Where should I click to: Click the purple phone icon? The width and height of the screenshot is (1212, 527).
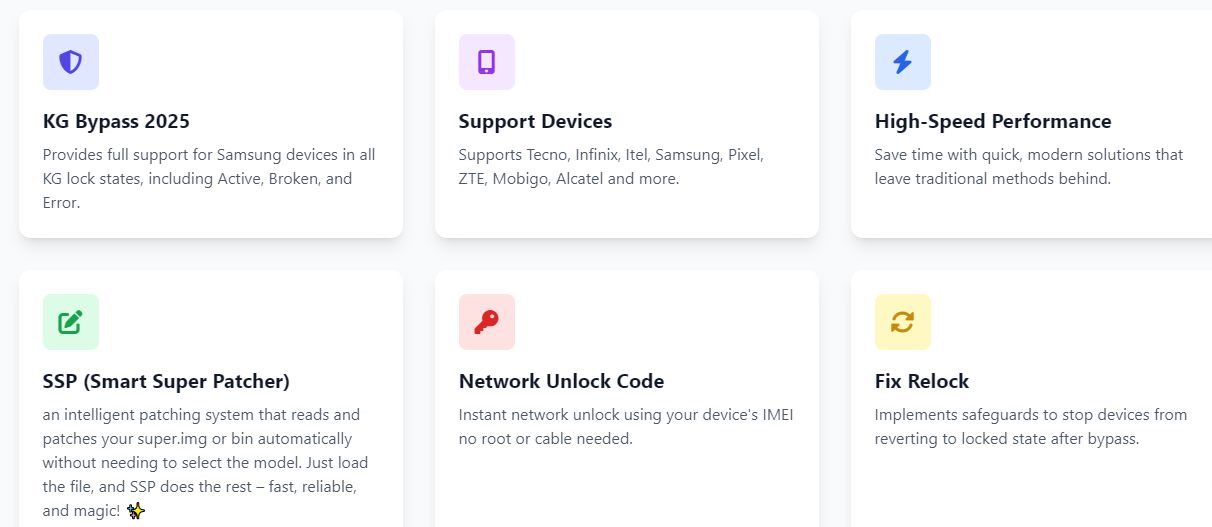pyautogui.click(x=487, y=62)
